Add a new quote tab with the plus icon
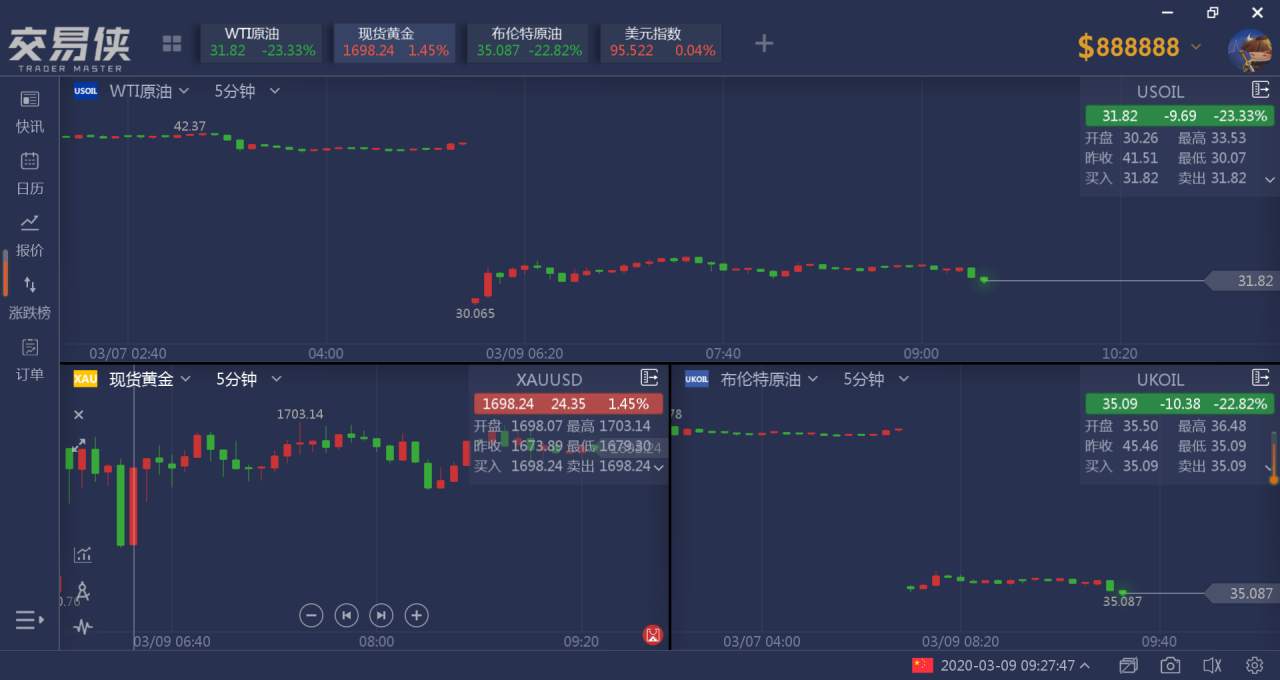1280x680 pixels. coord(764,43)
